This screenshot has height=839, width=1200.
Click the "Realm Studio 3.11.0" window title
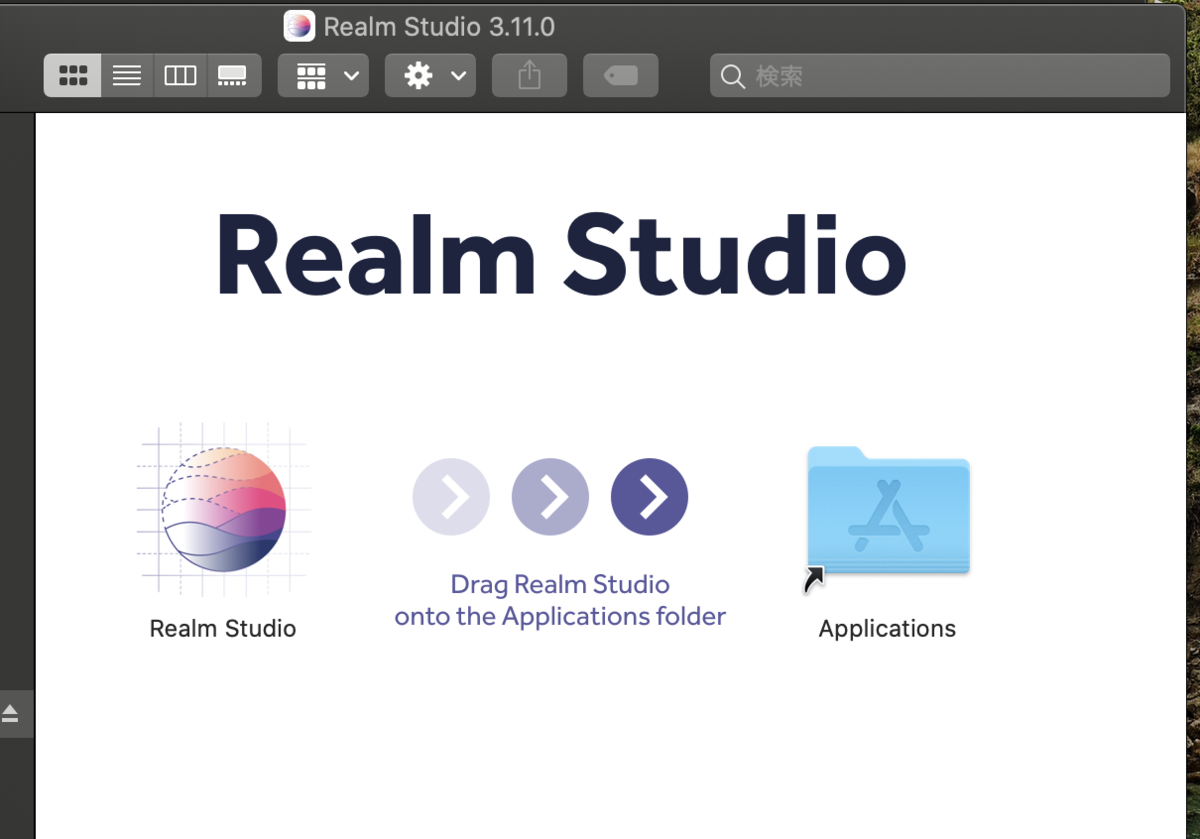click(439, 27)
